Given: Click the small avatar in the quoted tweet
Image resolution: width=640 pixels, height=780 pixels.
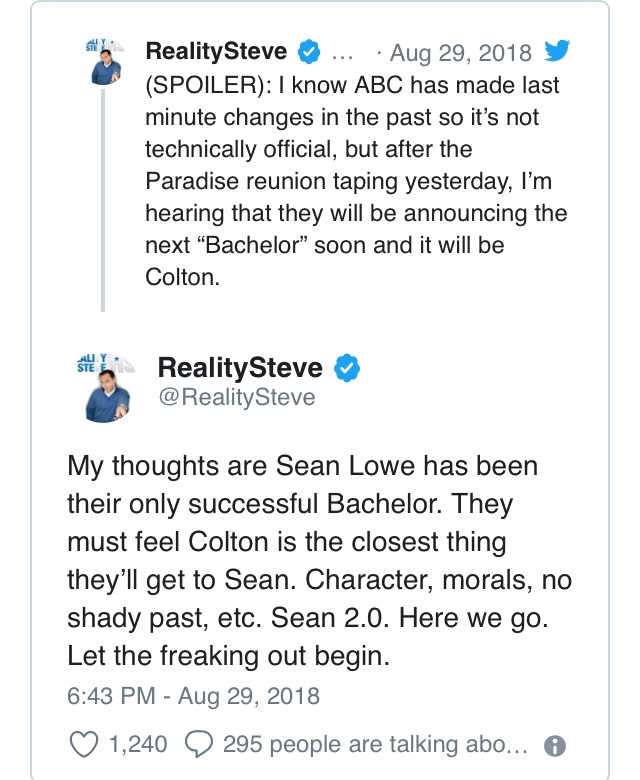Looking at the screenshot, I should tap(104, 64).
